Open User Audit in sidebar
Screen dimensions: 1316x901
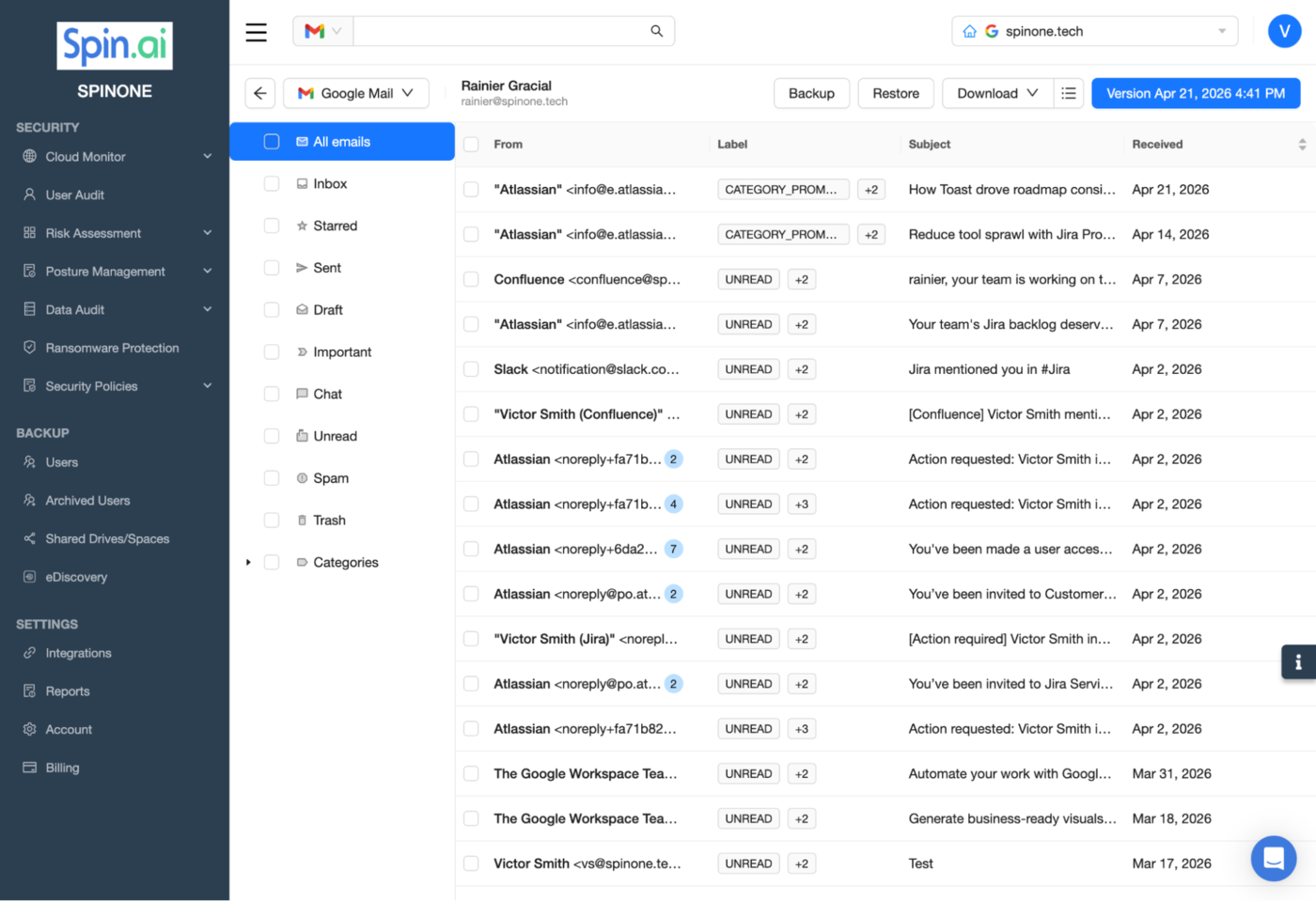point(75,195)
